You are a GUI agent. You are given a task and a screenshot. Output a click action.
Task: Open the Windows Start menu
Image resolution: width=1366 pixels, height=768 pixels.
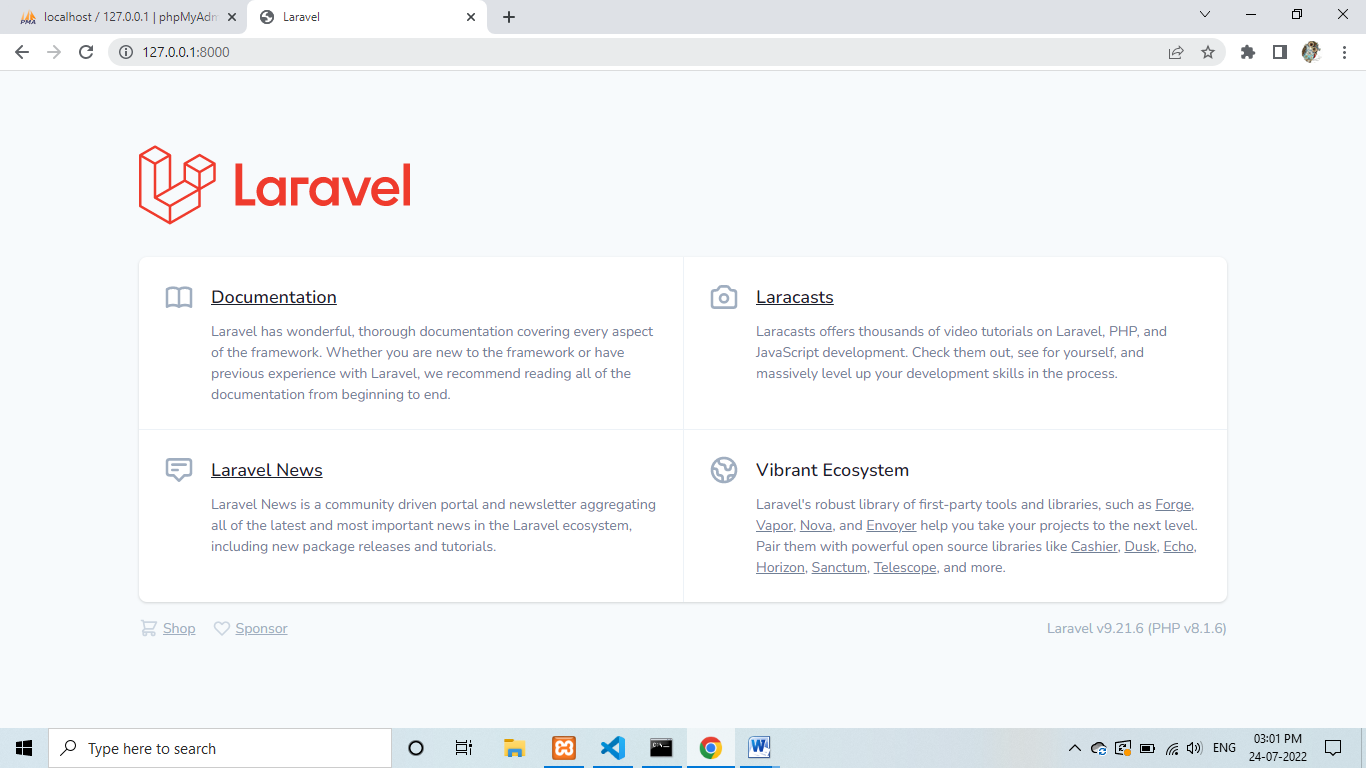[24, 748]
